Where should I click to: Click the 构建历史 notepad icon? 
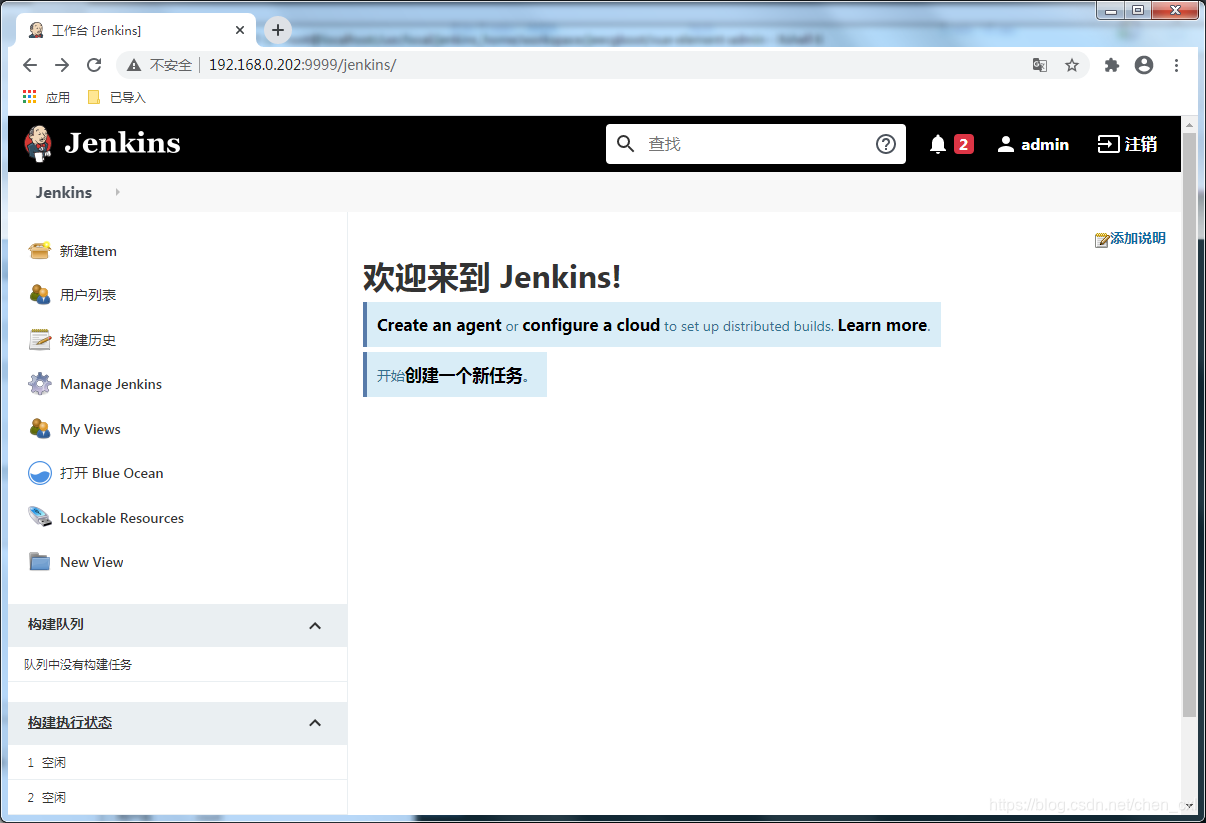click(x=40, y=340)
